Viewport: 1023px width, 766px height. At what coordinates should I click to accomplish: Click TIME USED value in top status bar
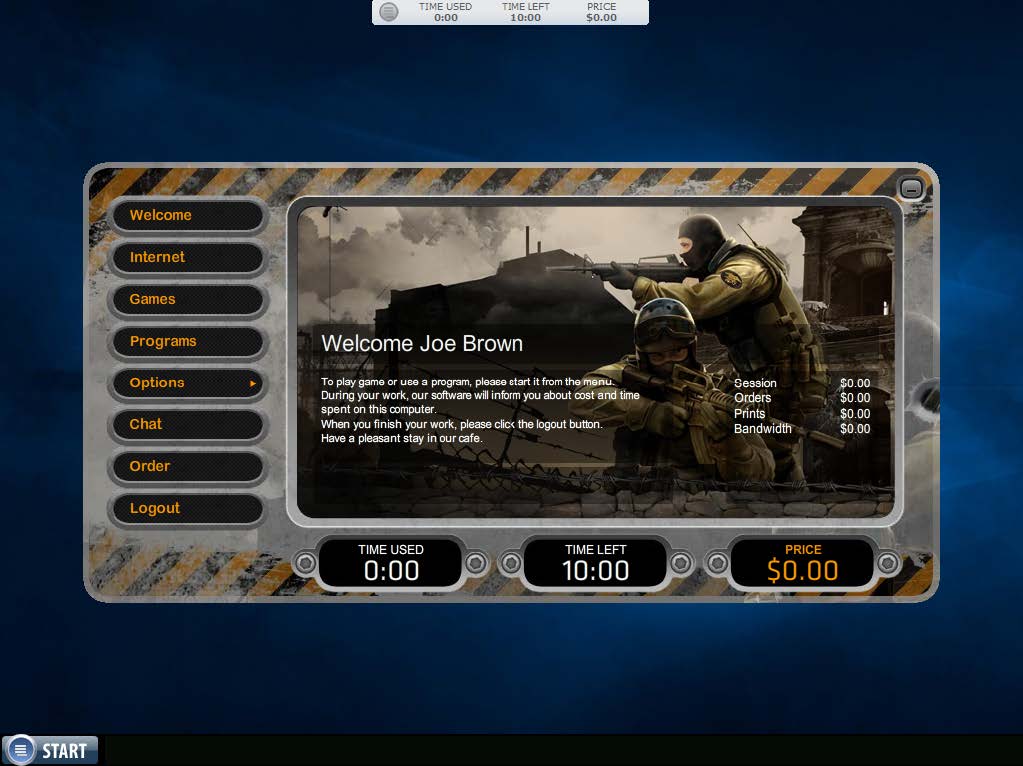(x=446, y=18)
